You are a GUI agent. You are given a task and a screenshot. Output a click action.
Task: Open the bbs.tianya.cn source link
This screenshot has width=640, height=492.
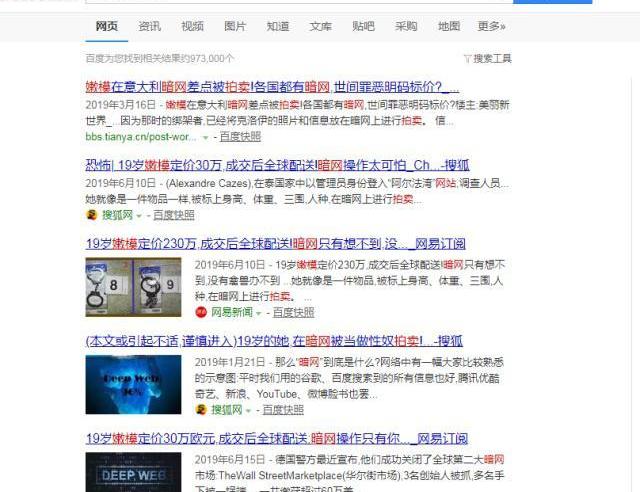pyautogui.click(x=141, y=137)
